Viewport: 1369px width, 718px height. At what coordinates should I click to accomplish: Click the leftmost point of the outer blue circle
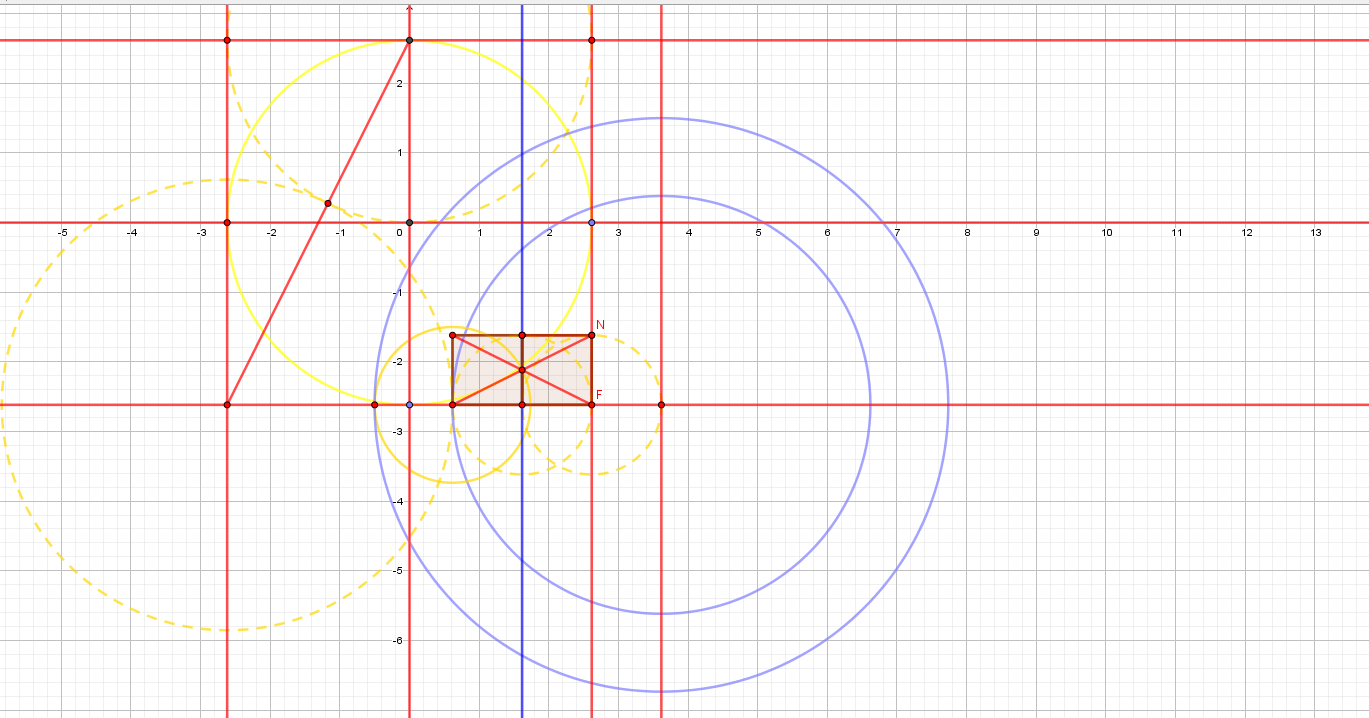point(375,404)
